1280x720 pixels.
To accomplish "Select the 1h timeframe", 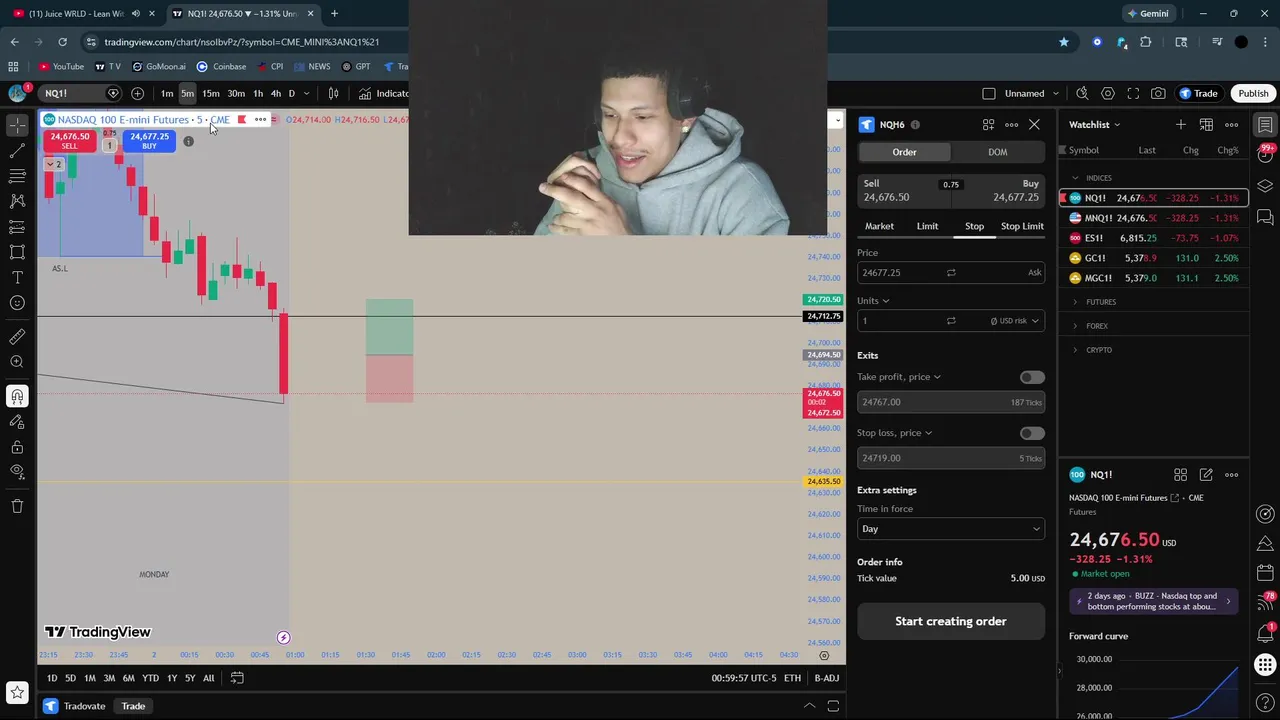I will pos(258,93).
